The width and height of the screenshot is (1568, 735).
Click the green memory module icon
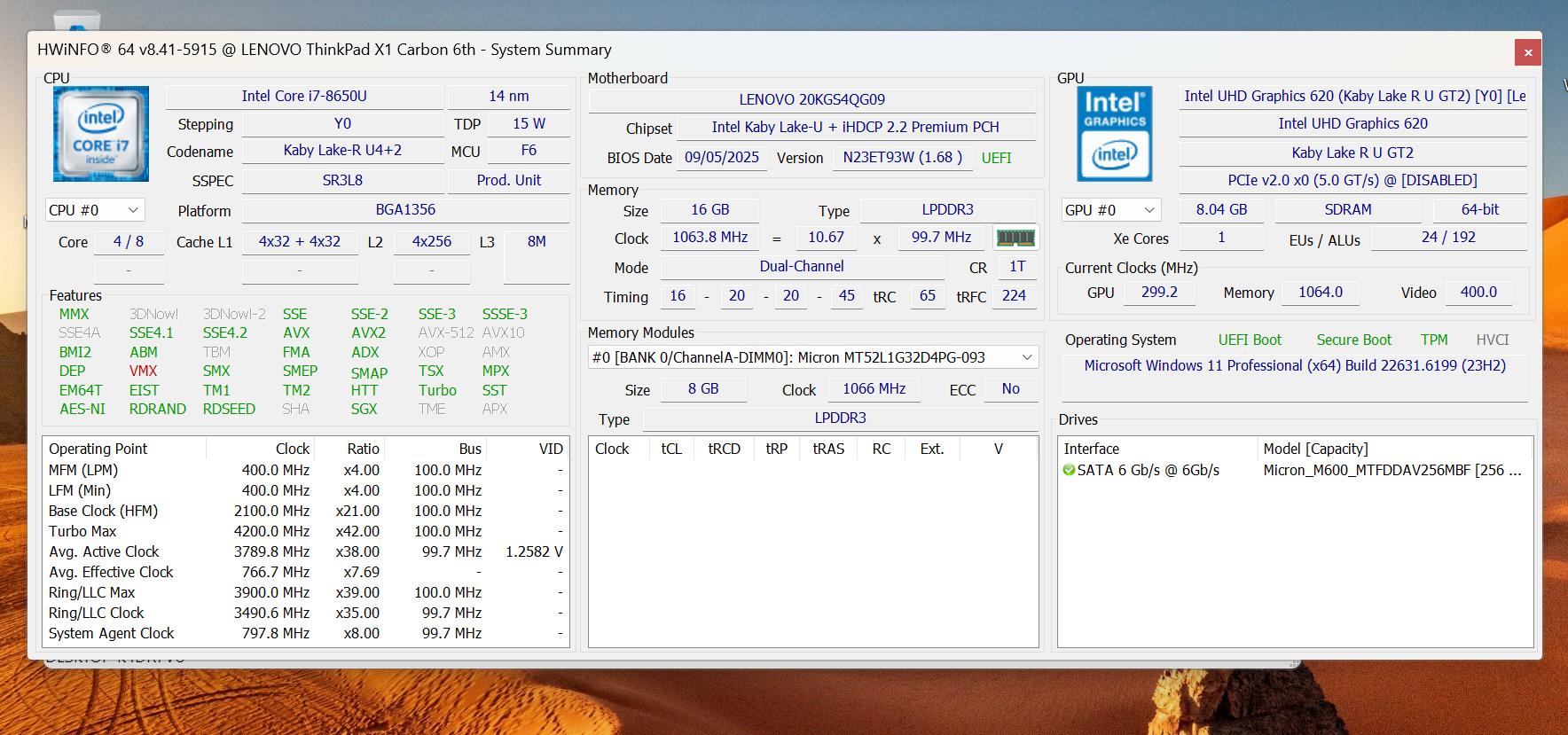1015,238
